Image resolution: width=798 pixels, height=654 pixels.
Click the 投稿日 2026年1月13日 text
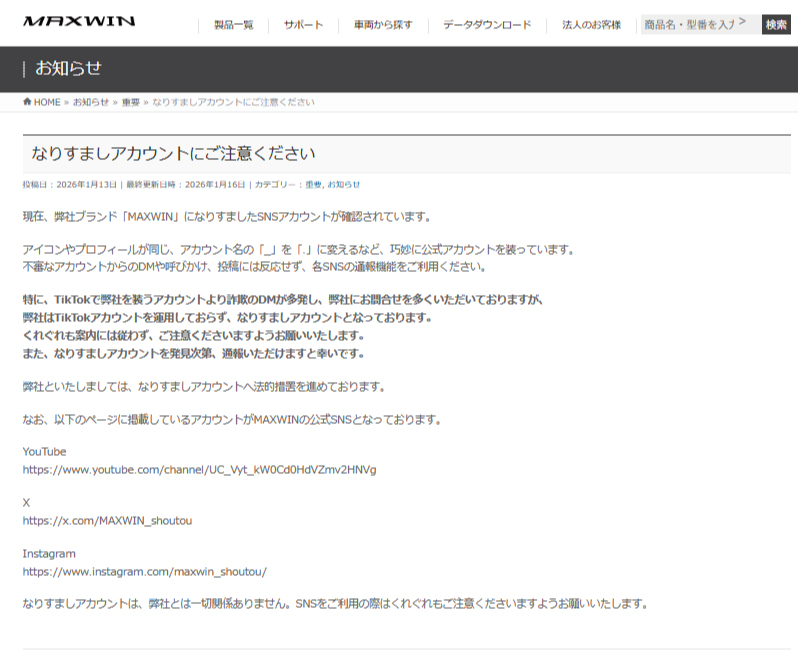click(70, 185)
